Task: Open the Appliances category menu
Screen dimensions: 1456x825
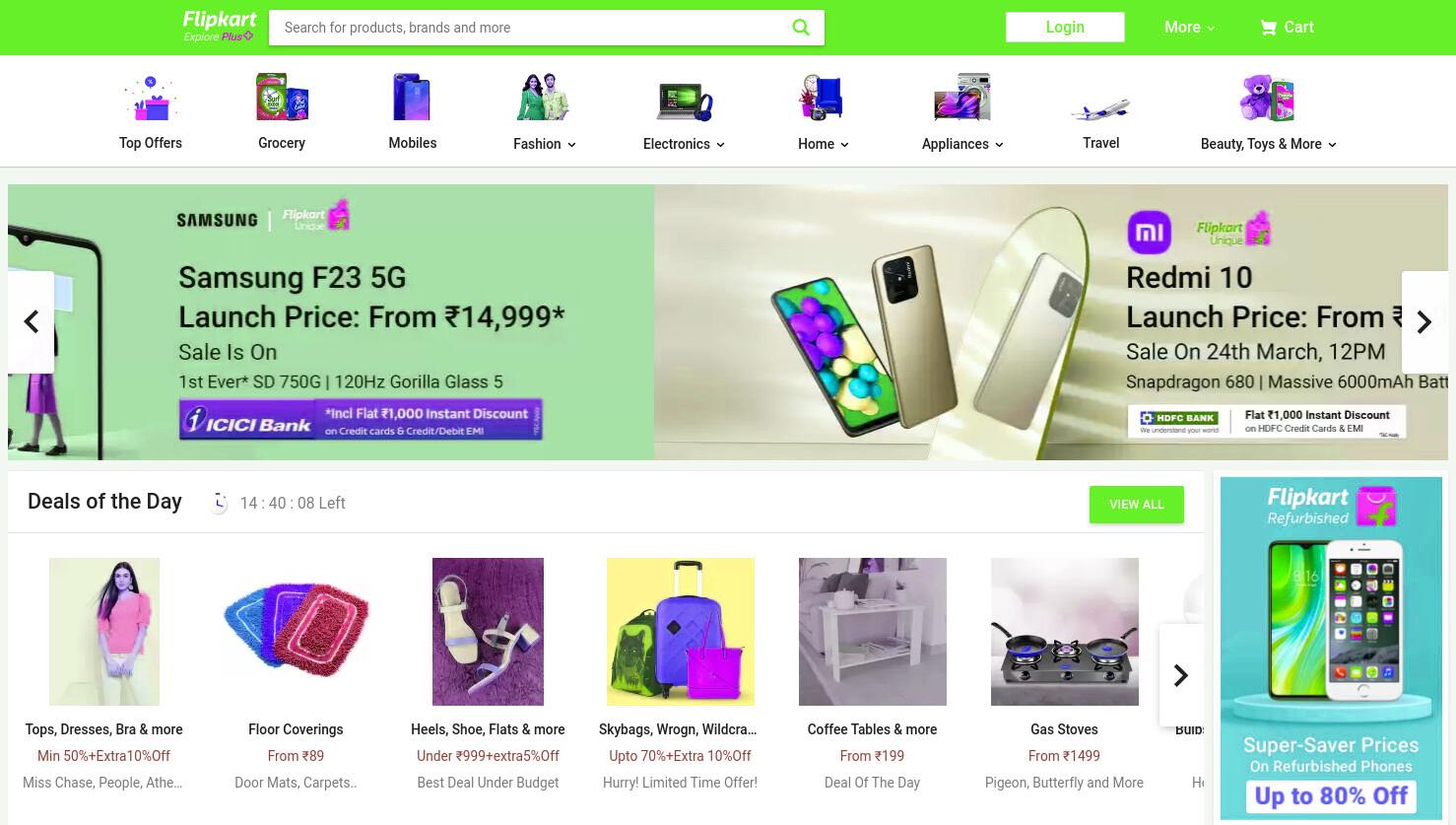Action: pyautogui.click(x=962, y=144)
